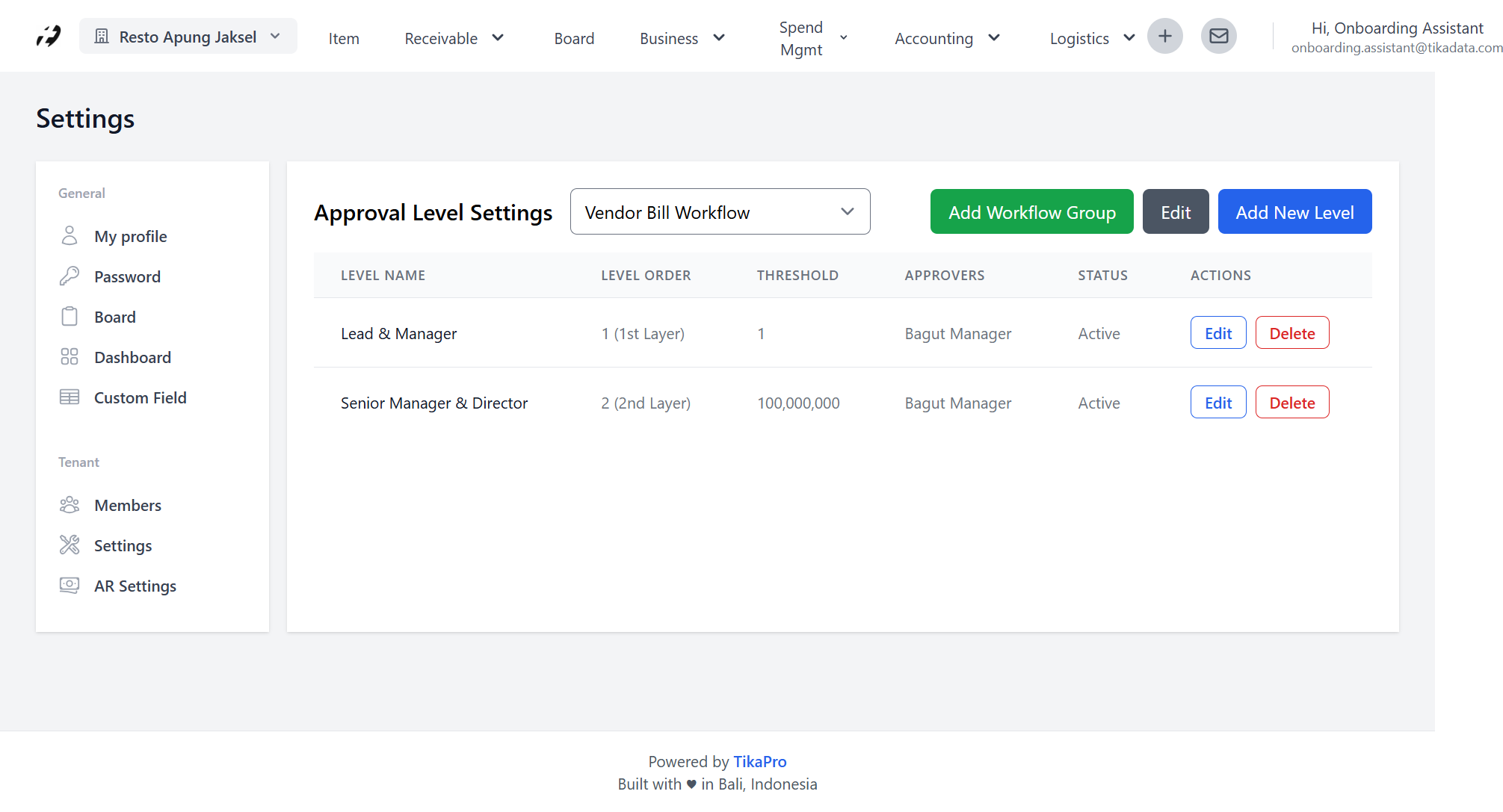
Task: Expand the Logistics navigation dropdown
Action: (1090, 38)
